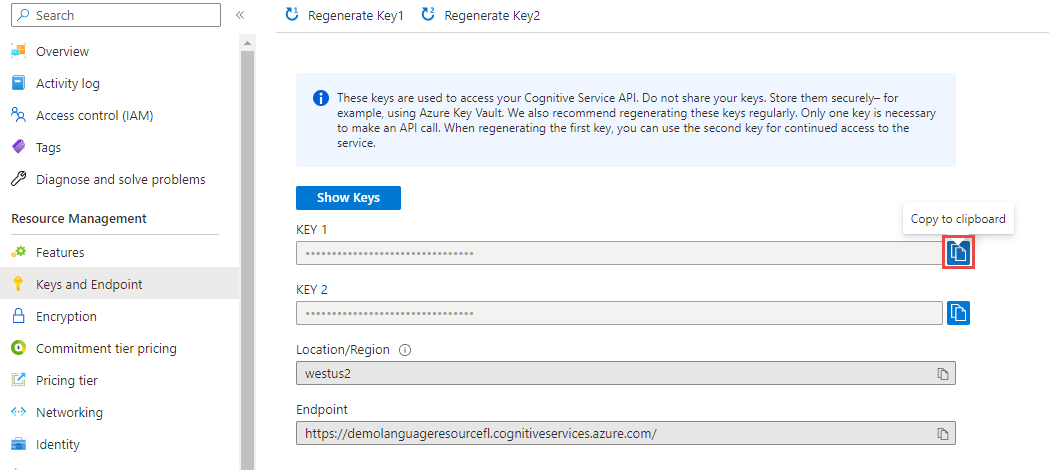The image size is (1049, 470).
Task: Click the masked KEY 2 field
Action: click(x=619, y=313)
